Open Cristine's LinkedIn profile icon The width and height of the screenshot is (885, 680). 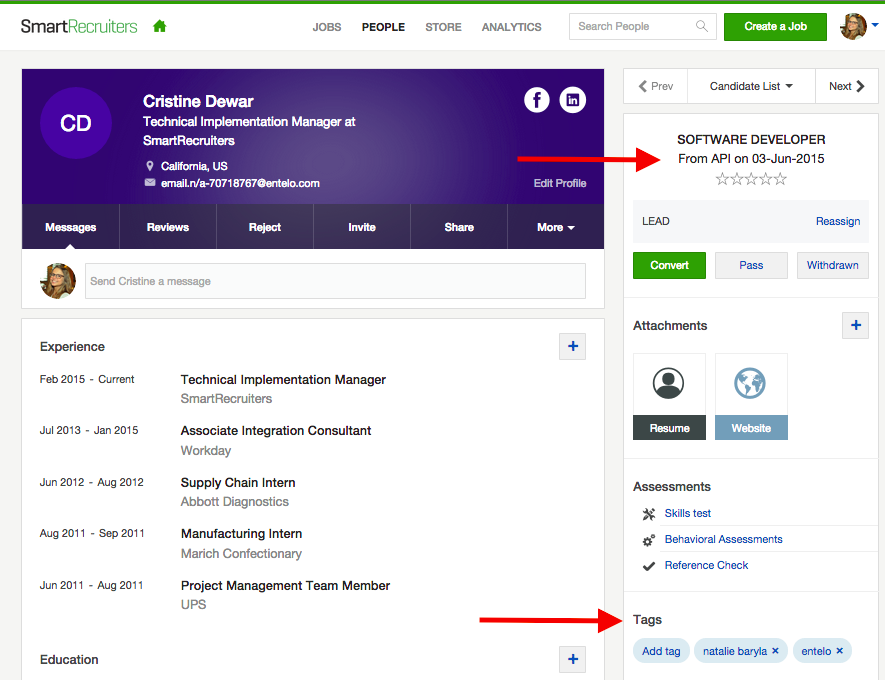pyautogui.click(x=573, y=100)
